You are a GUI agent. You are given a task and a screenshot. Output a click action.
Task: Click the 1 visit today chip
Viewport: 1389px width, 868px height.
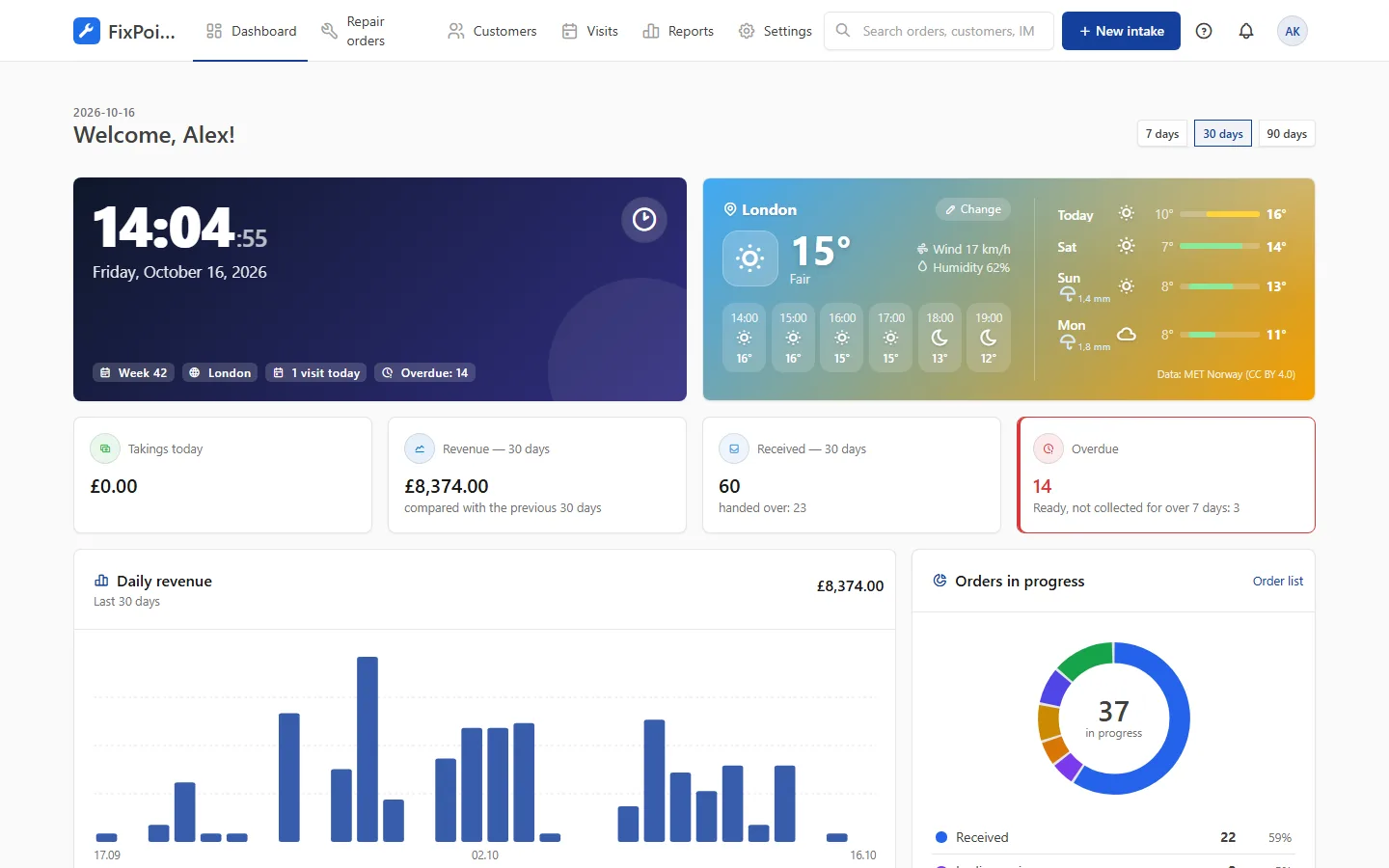pyautogui.click(x=316, y=373)
